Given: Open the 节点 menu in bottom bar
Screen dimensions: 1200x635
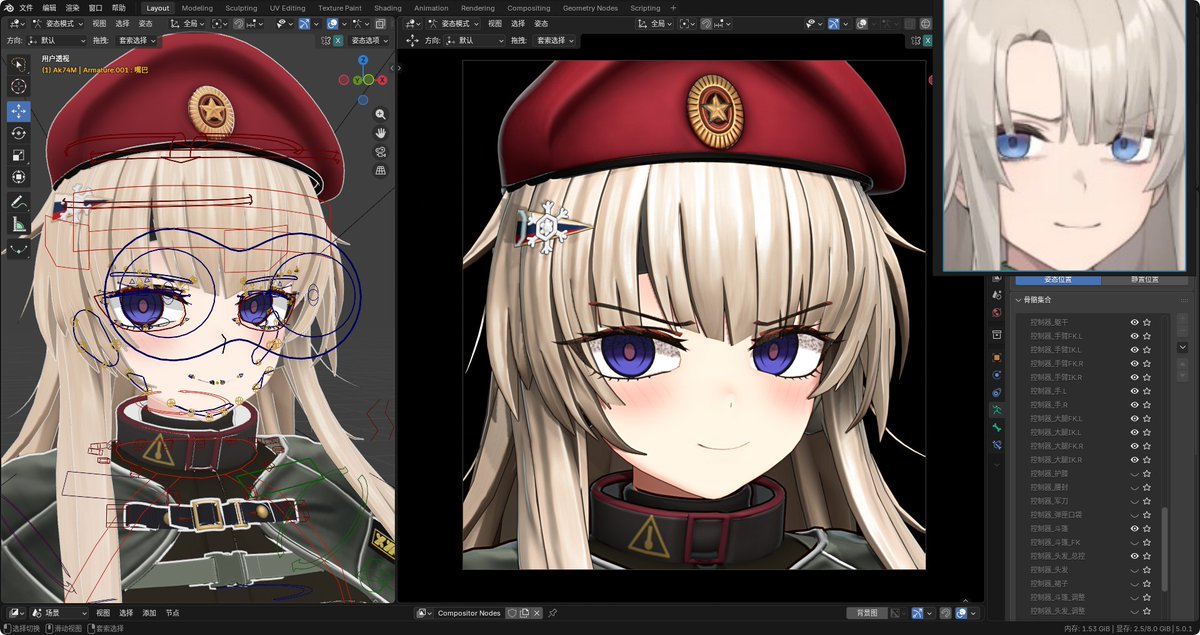Looking at the screenshot, I should [172, 613].
